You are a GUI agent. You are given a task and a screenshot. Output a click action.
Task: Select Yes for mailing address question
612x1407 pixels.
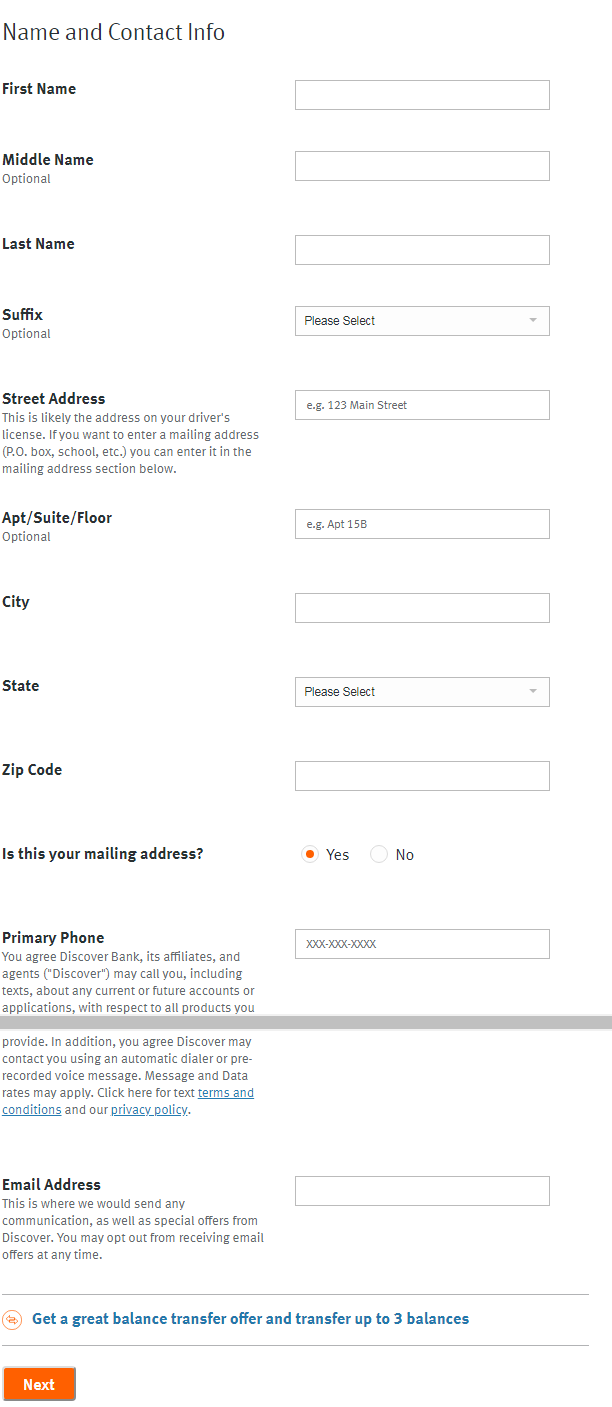coord(311,854)
